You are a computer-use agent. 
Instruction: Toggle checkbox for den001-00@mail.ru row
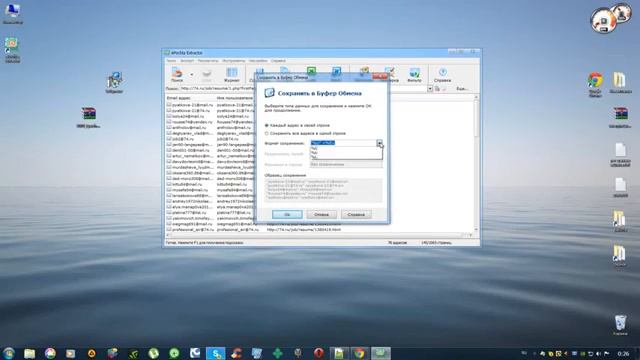point(169,150)
